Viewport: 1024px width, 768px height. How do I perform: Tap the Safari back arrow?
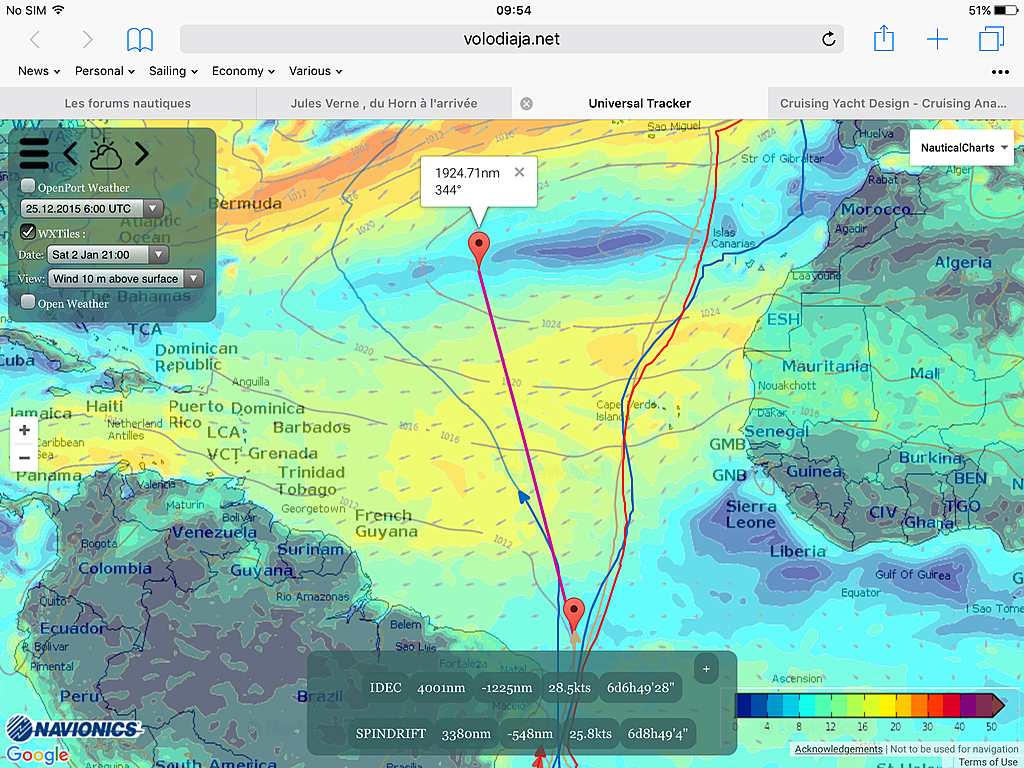[35, 39]
